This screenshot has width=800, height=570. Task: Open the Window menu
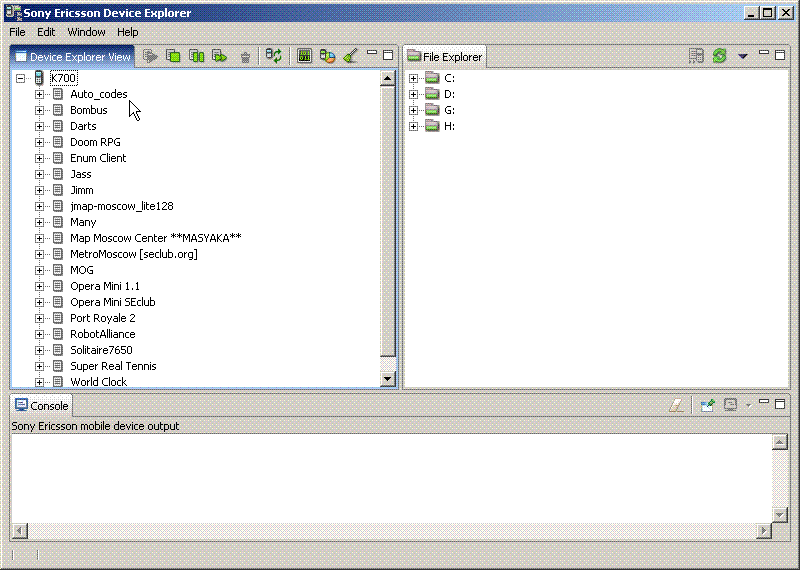(x=86, y=32)
